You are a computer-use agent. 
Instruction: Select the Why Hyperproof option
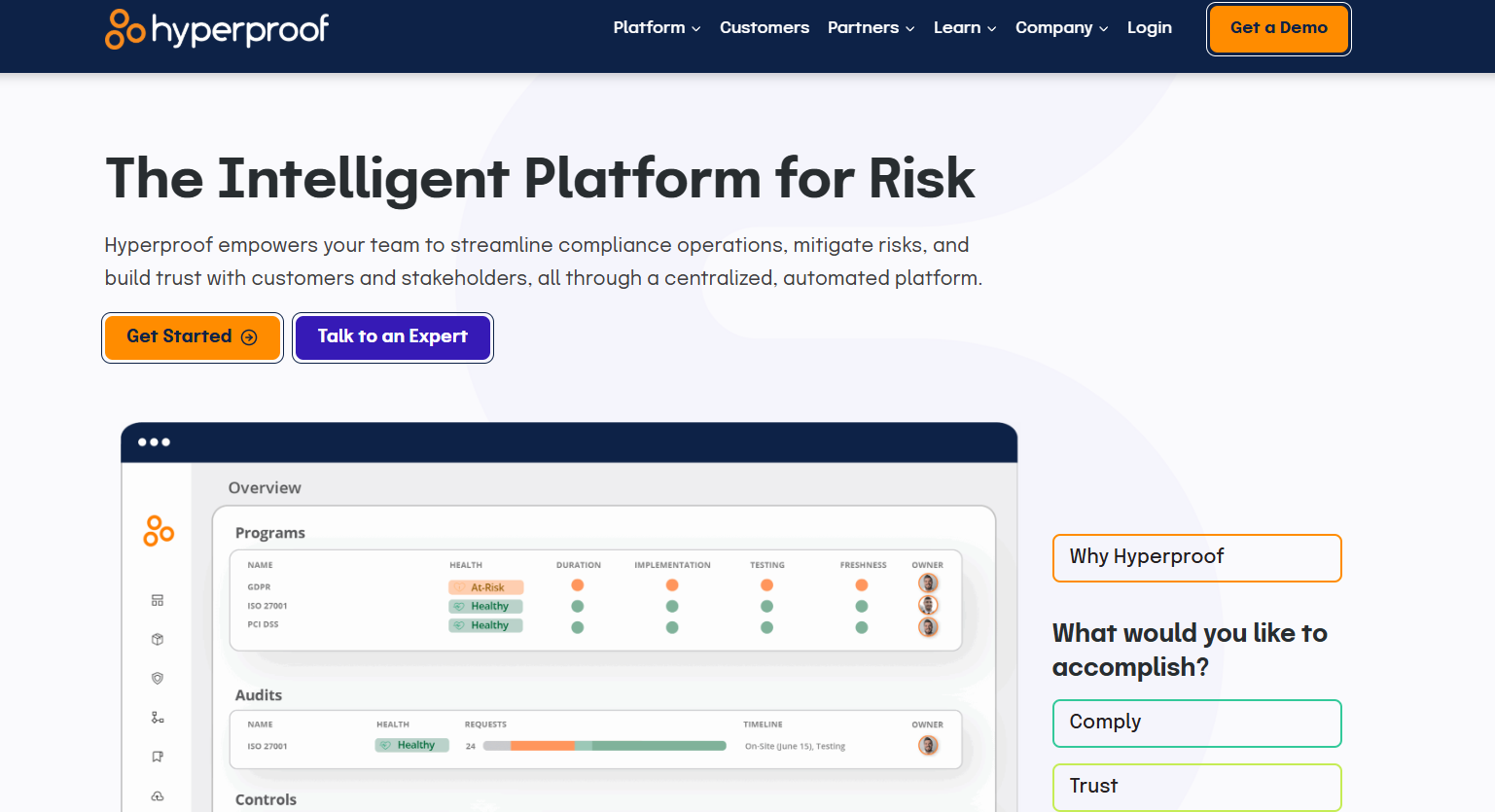1197,558
